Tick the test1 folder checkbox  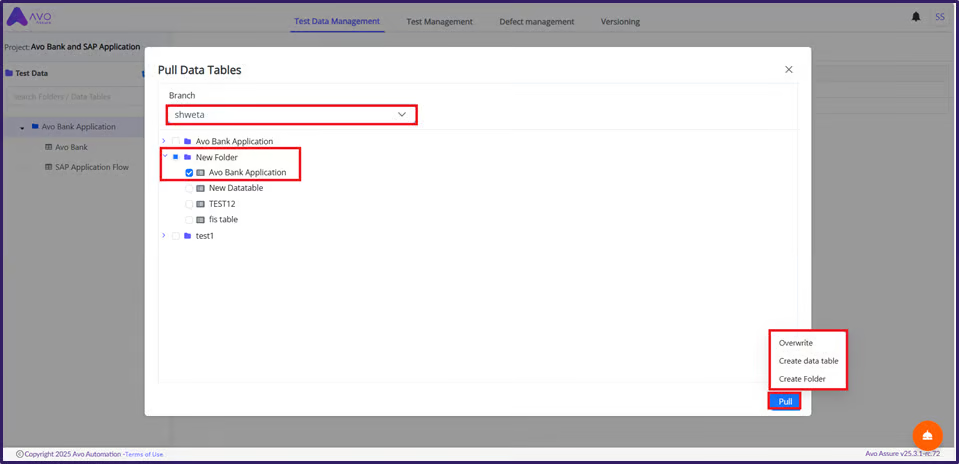pyautogui.click(x=176, y=236)
